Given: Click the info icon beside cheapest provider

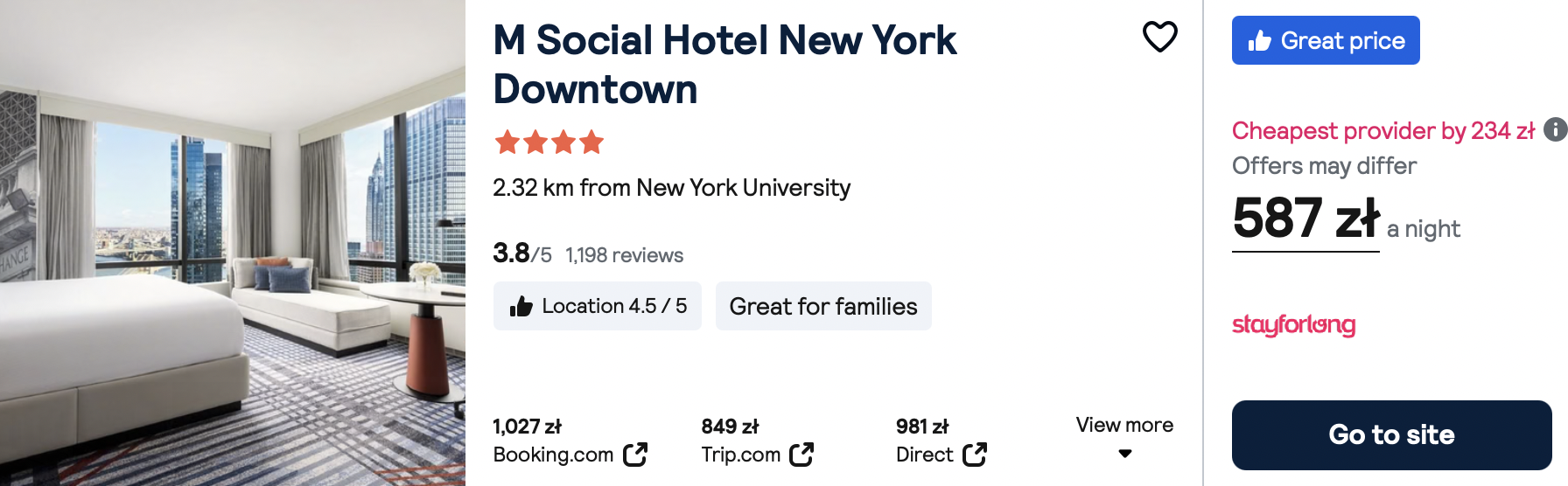Looking at the screenshot, I should click(1555, 129).
